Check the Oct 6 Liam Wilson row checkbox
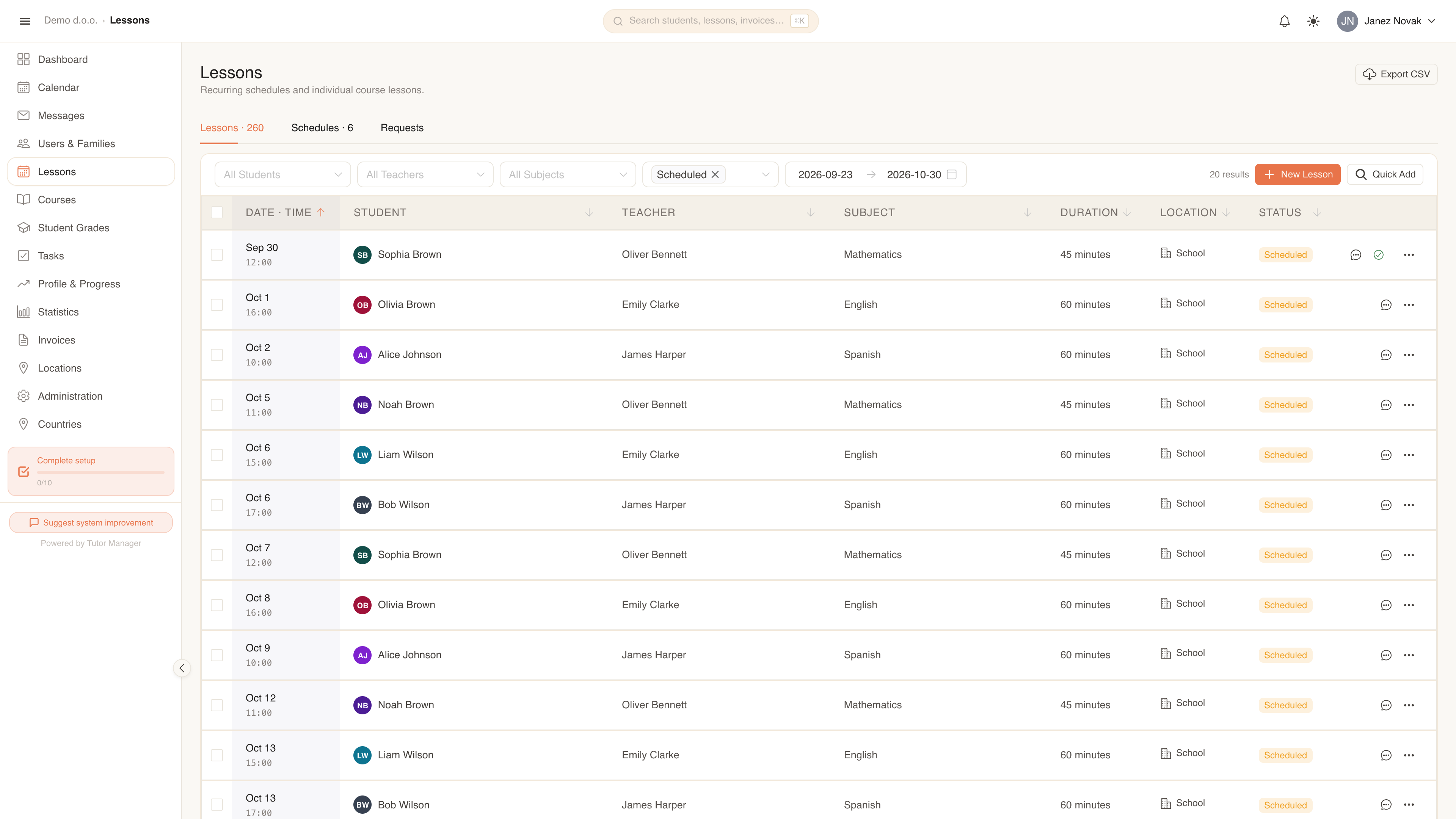Viewport: 1456px width, 819px height. tap(217, 455)
